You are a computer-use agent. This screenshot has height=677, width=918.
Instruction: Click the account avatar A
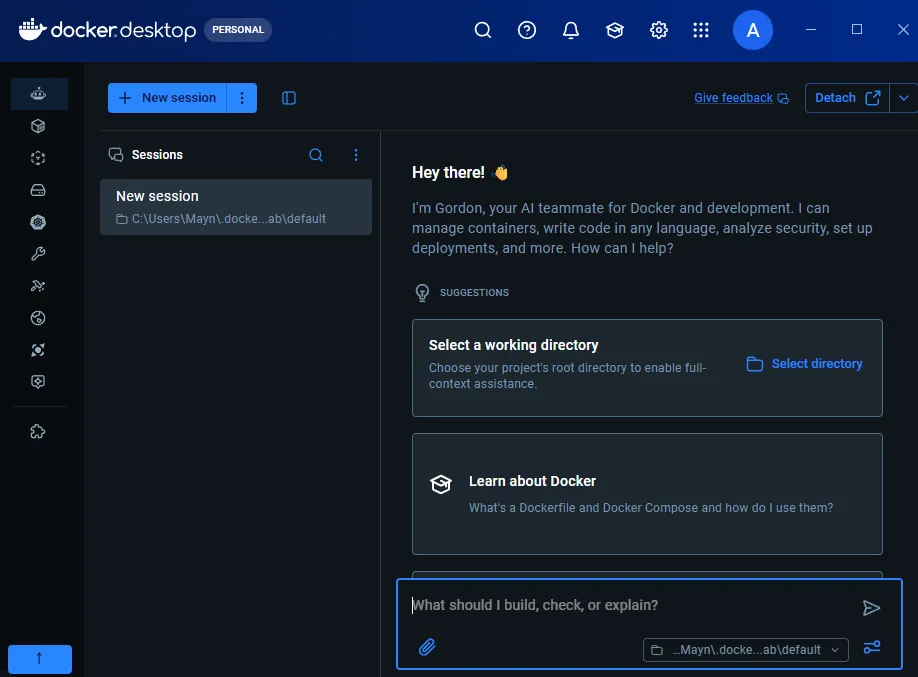pos(753,30)
